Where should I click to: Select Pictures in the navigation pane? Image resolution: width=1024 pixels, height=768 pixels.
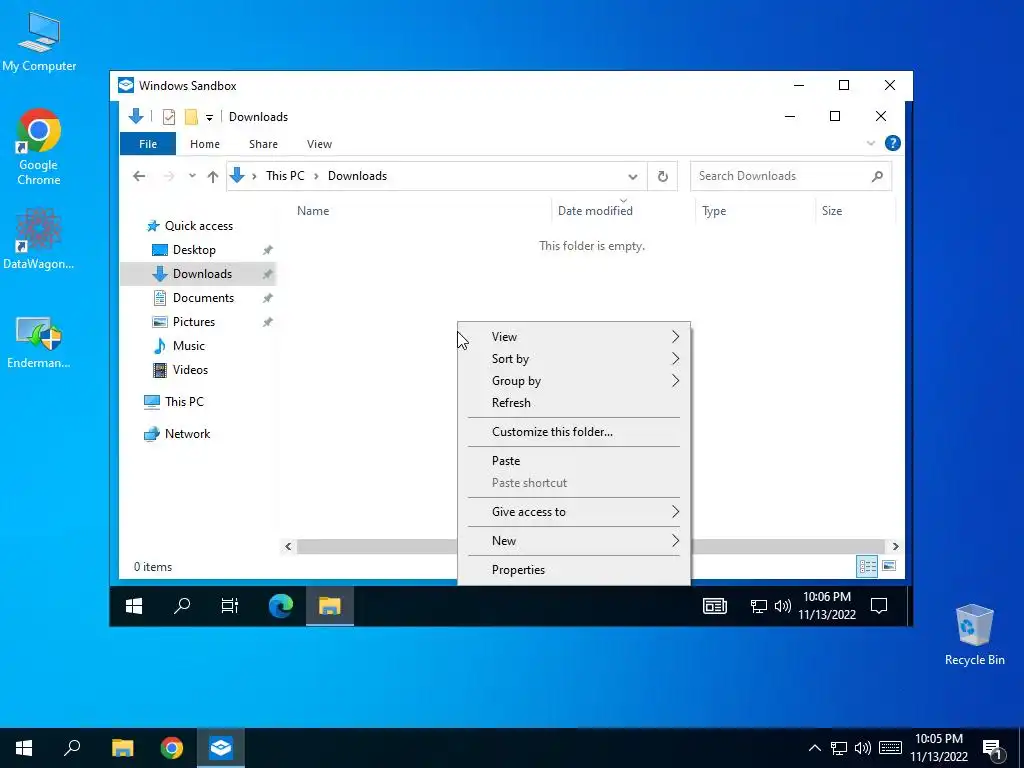pyautogui.click(x=193, y=322)
